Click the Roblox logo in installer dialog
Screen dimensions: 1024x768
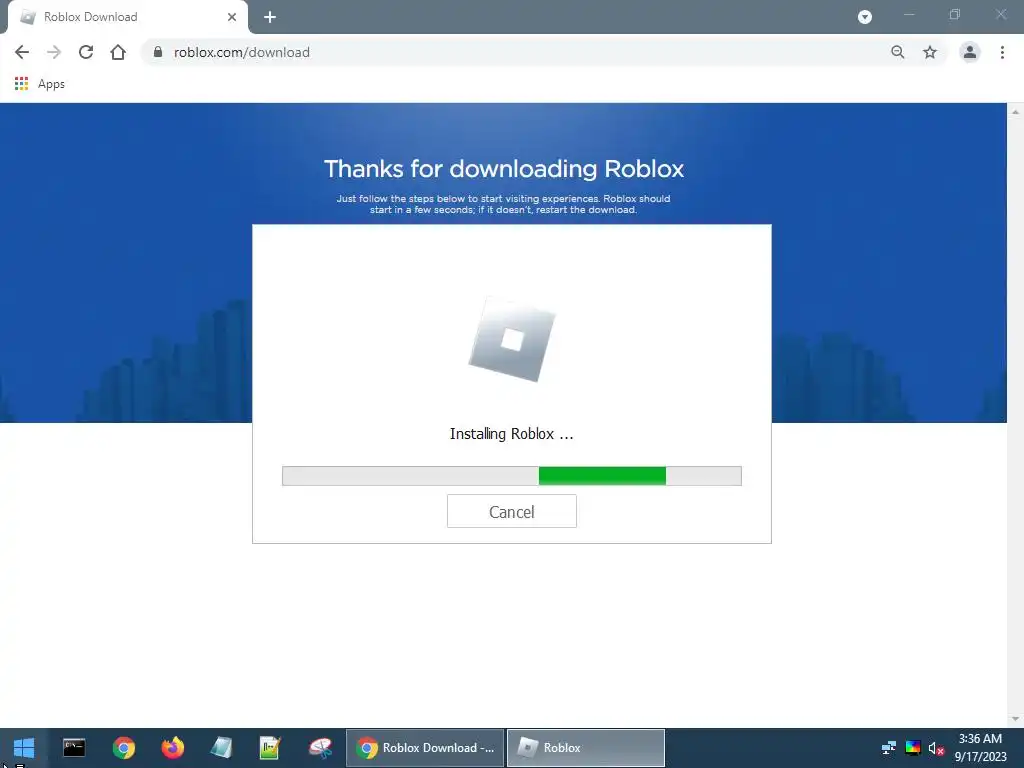pos(512,340)
